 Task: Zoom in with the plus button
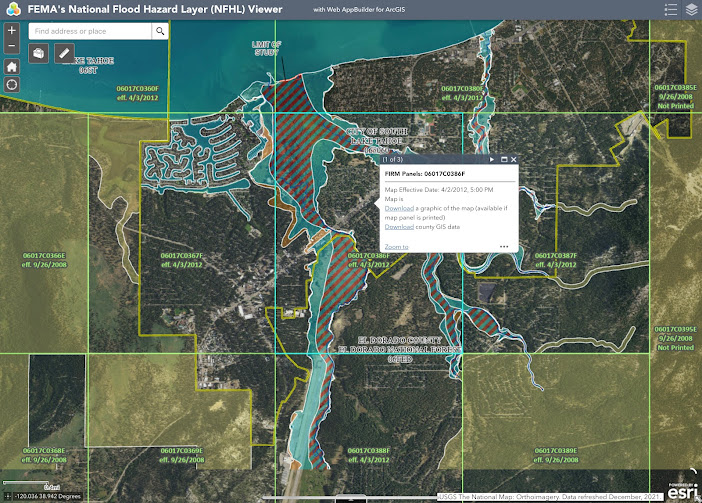click(x=12, y=30)
